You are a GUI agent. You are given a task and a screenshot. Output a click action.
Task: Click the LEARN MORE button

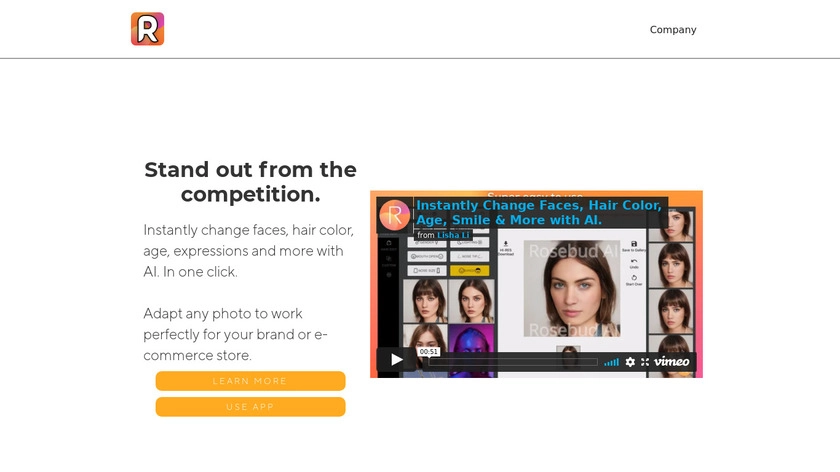point(250,381)
